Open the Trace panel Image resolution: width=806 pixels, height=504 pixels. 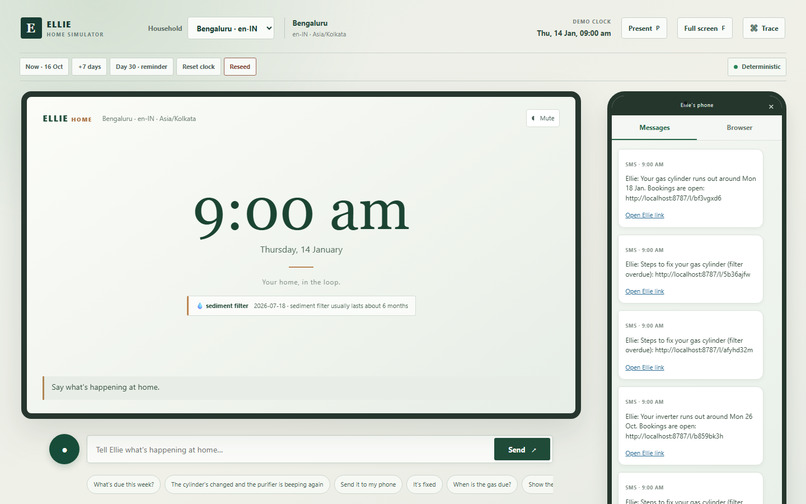(x=764, y=28)
